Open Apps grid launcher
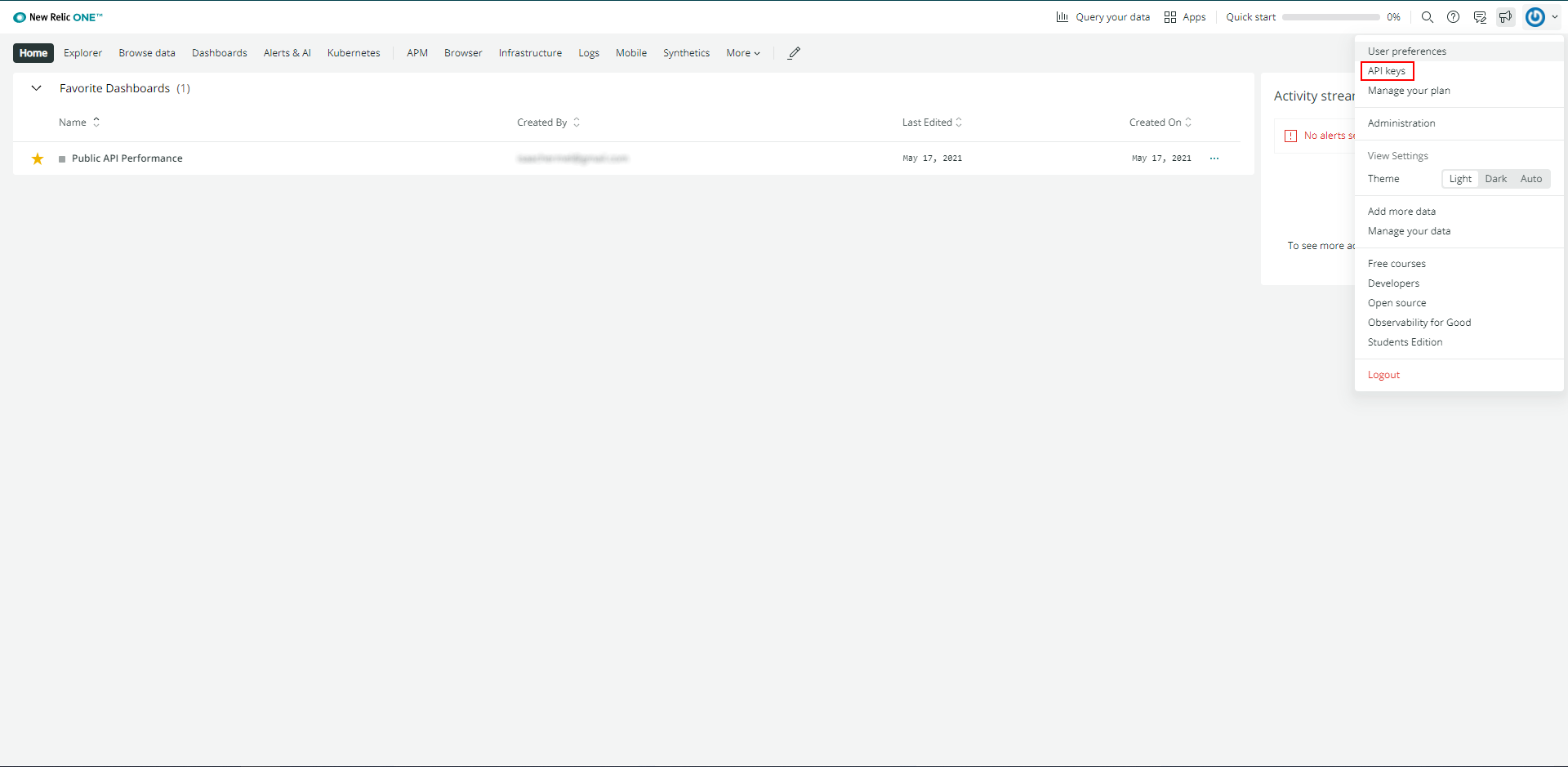 tap(1184, 17)
